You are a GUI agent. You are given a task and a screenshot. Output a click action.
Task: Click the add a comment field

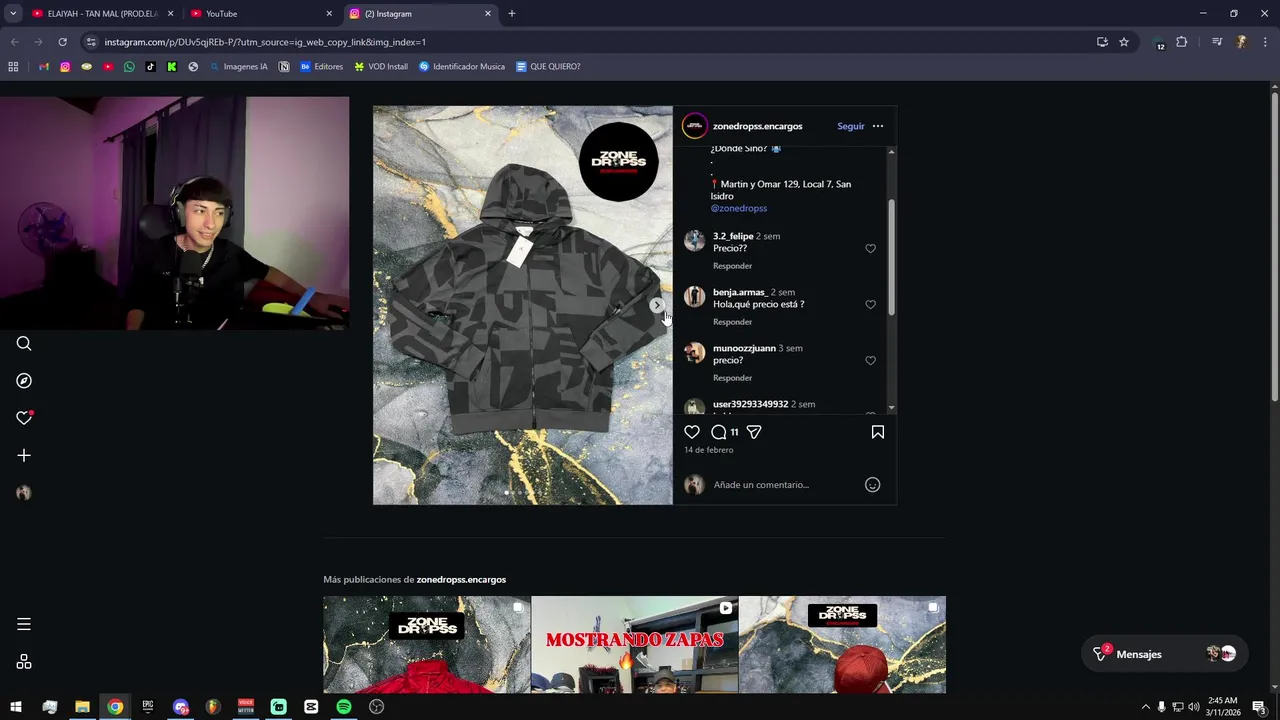[x=785, y=485]
